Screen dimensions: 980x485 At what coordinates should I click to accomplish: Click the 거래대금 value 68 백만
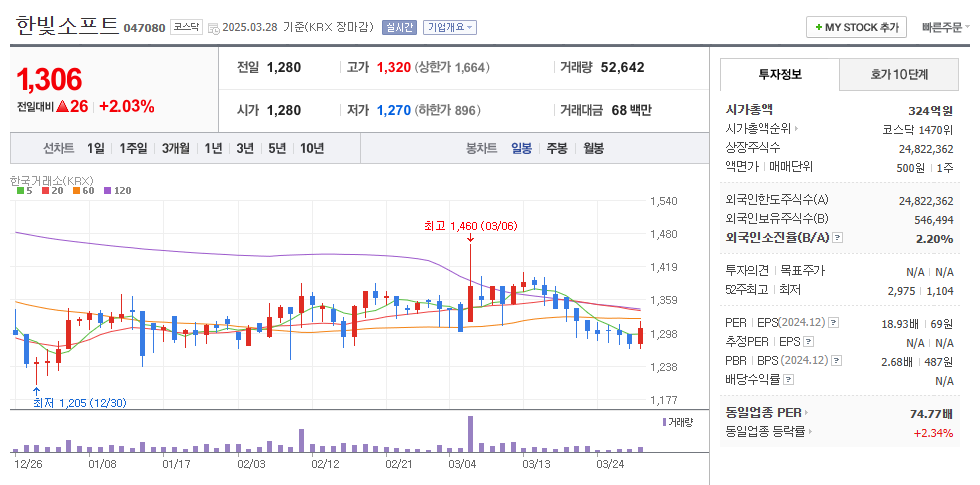tap(631, 111)
